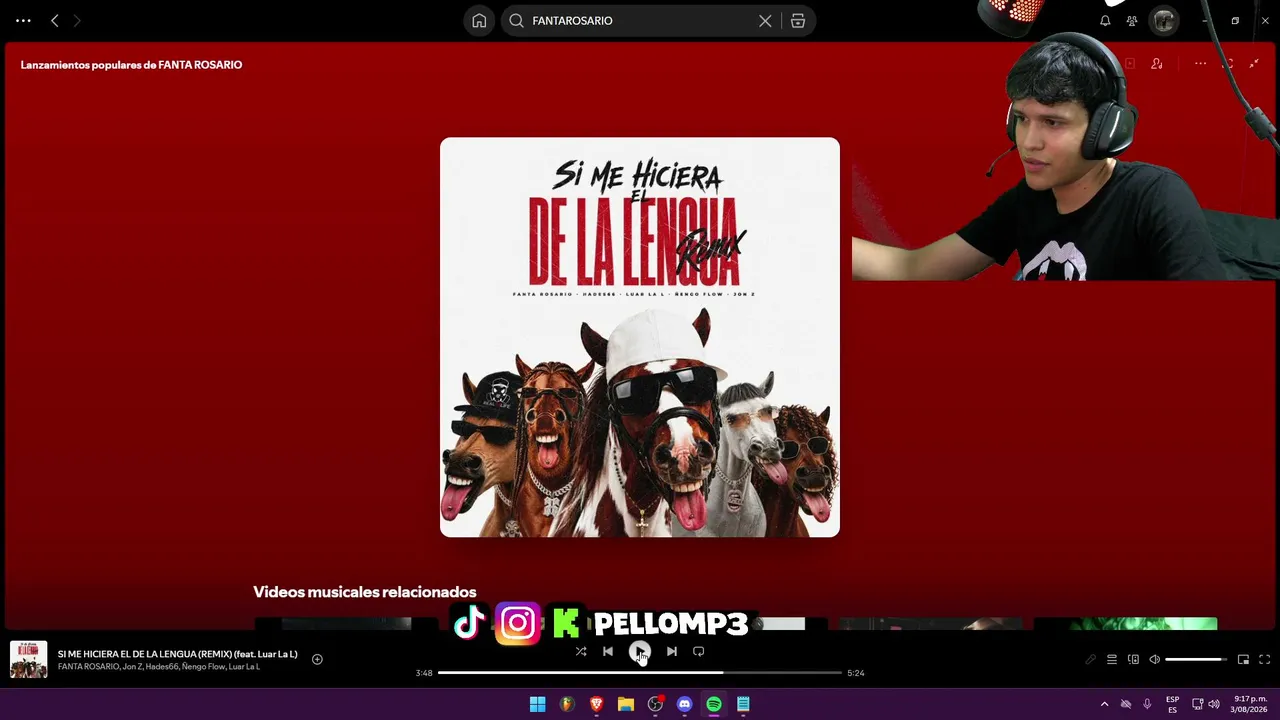Toggle repeat mode
The height and width of the screenshot is (720, 1280).
click(699, 652)
